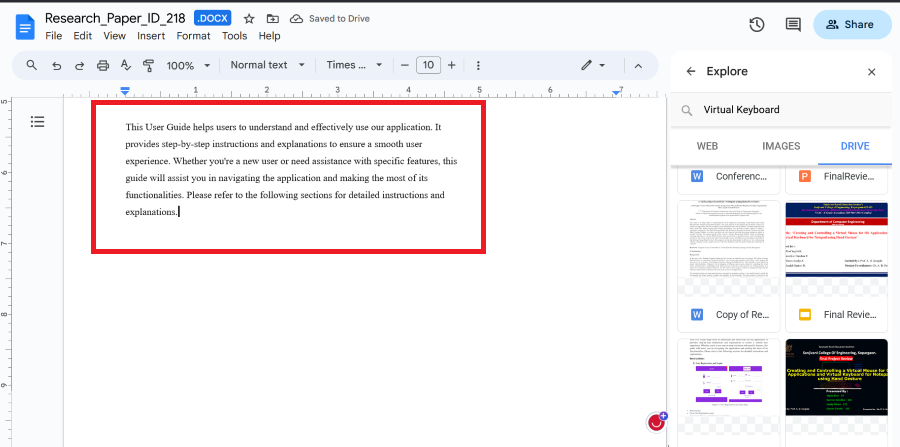Viewport: 900px width, 447px height.
Task: Open the User Registration document thumbnail
Action: coord(729,377)
